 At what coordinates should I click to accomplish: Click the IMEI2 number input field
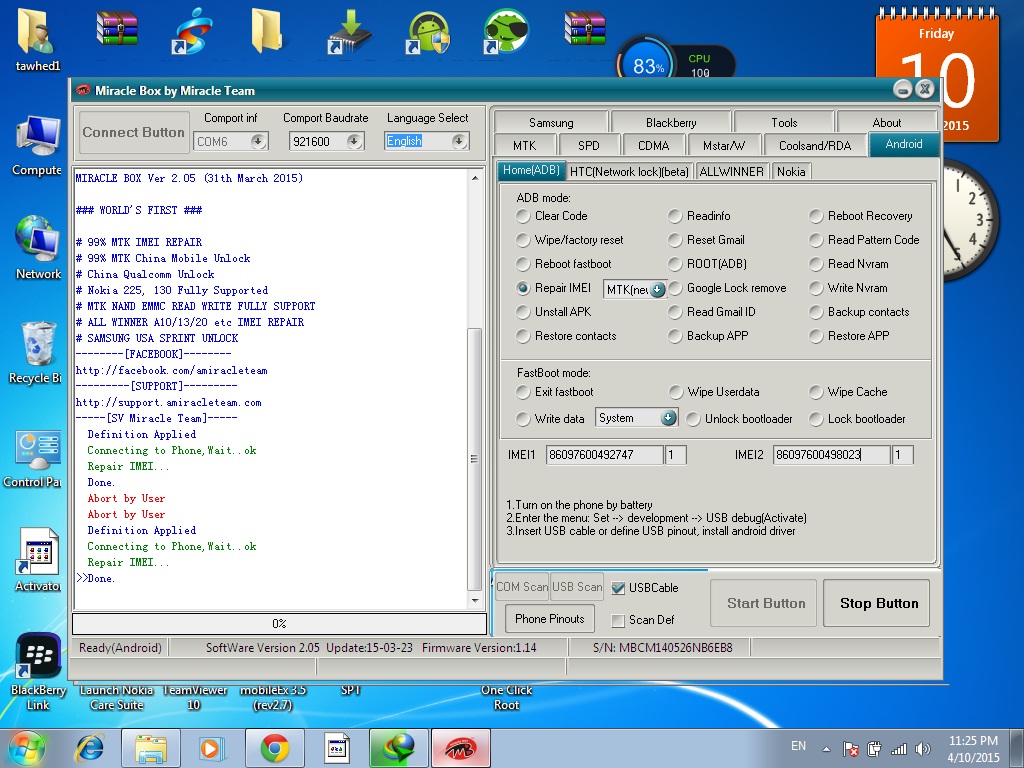click(831, 455)
